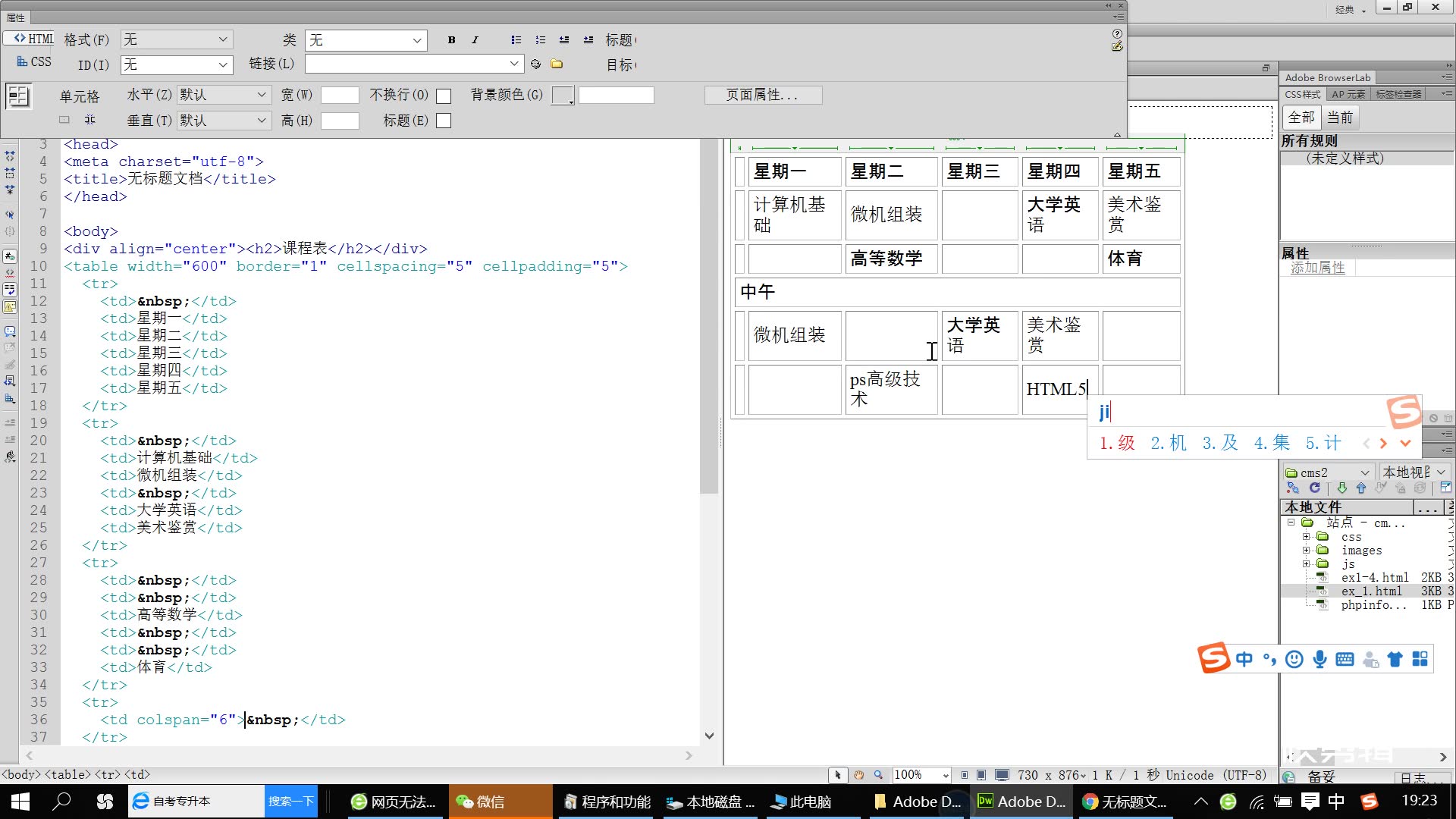The width and height of the screenshot is (1456, 819).
Task: Put files to server blue arrow
Action: [x=1361, y=488]
